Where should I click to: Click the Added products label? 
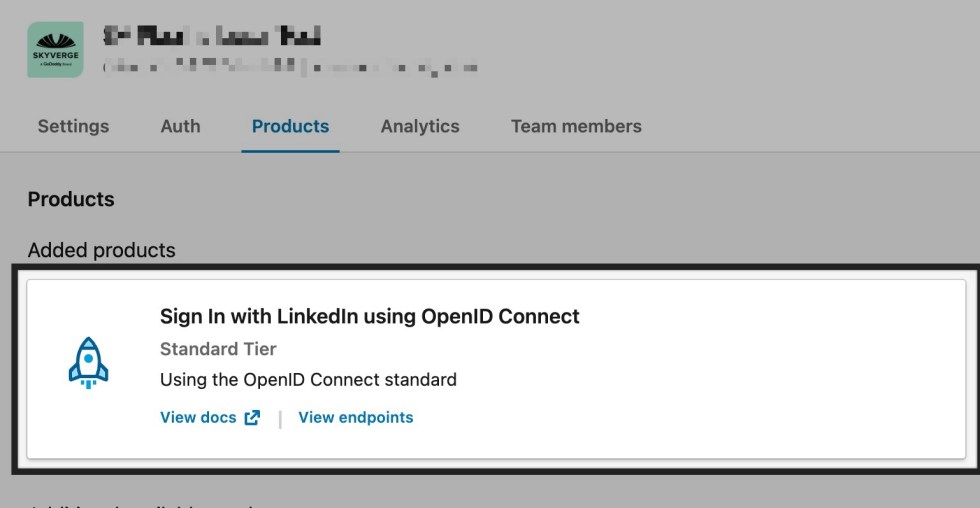[x=101, y=250]
